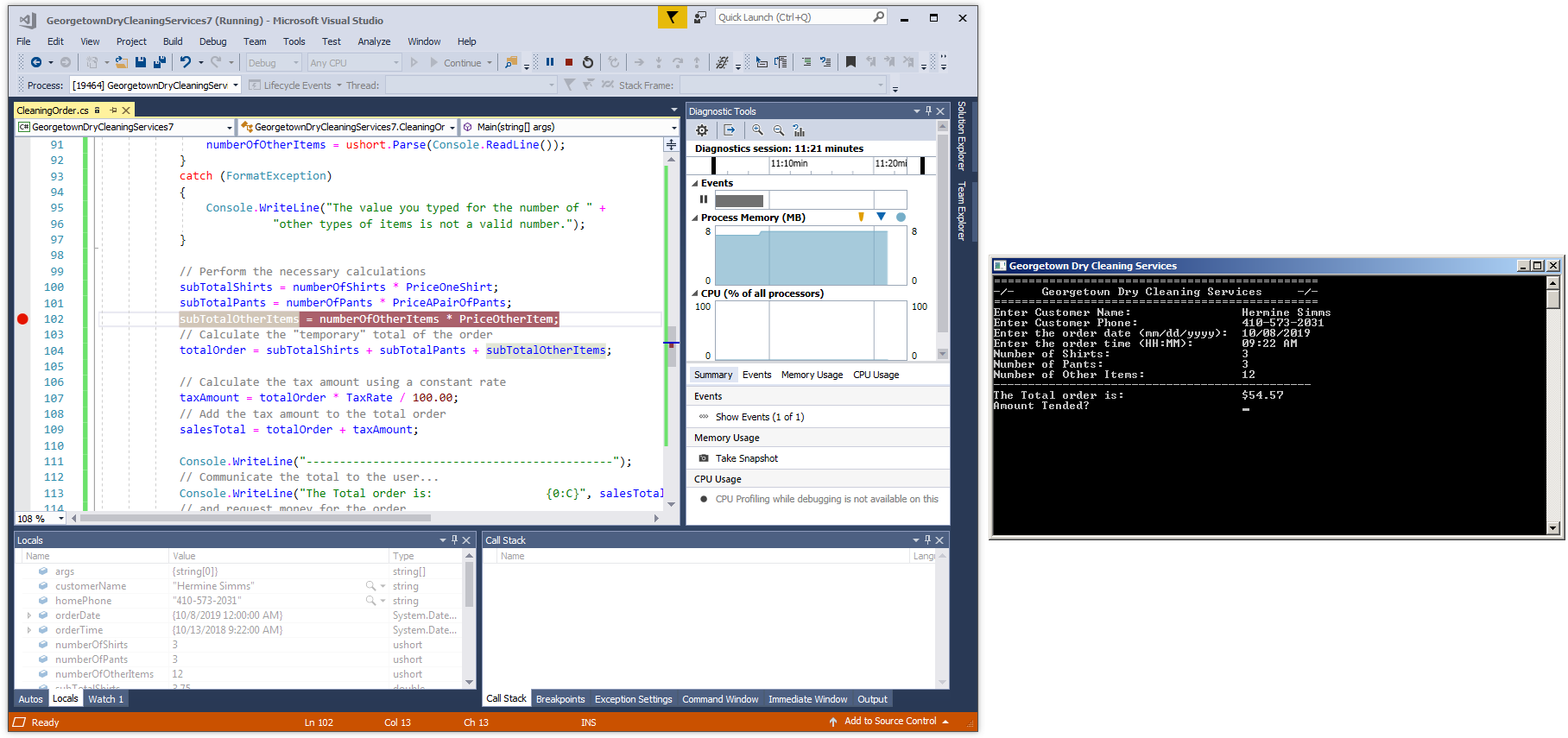Image resolution: width=1568 pixels, height=738 pixels.
Task: Open the Solution Explorer side tab
Action: point(962,136)
